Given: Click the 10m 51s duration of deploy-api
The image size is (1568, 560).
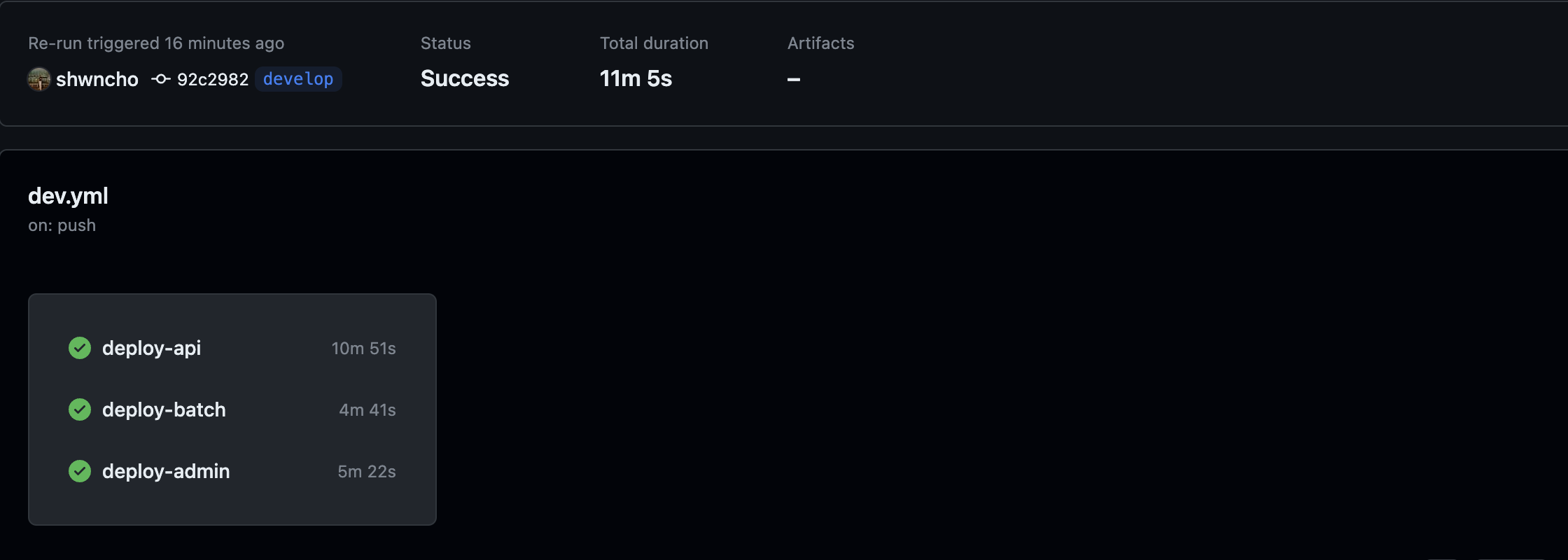Looking at the screenshot, I should point(363,348).
